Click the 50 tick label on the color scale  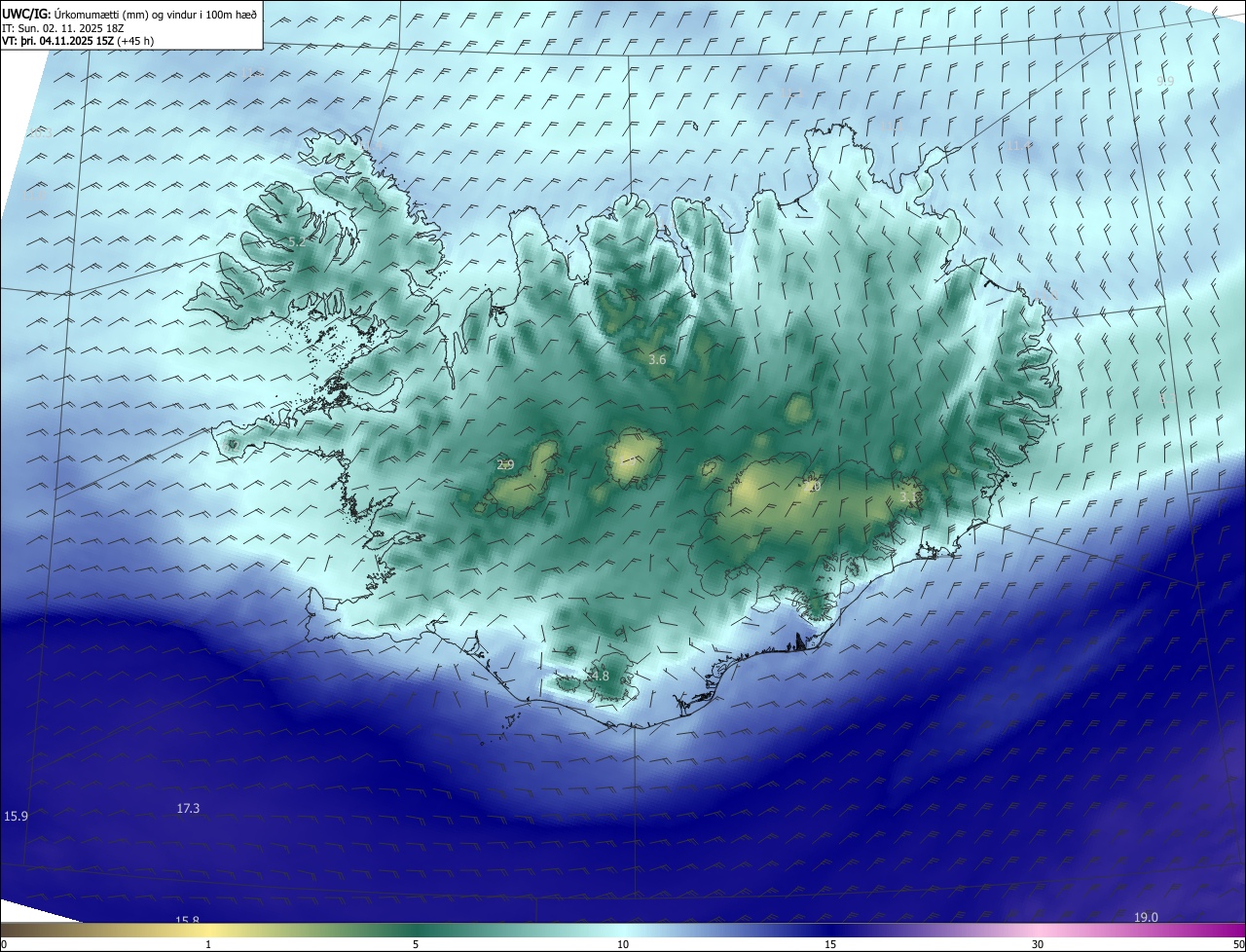coord(1238,944)
